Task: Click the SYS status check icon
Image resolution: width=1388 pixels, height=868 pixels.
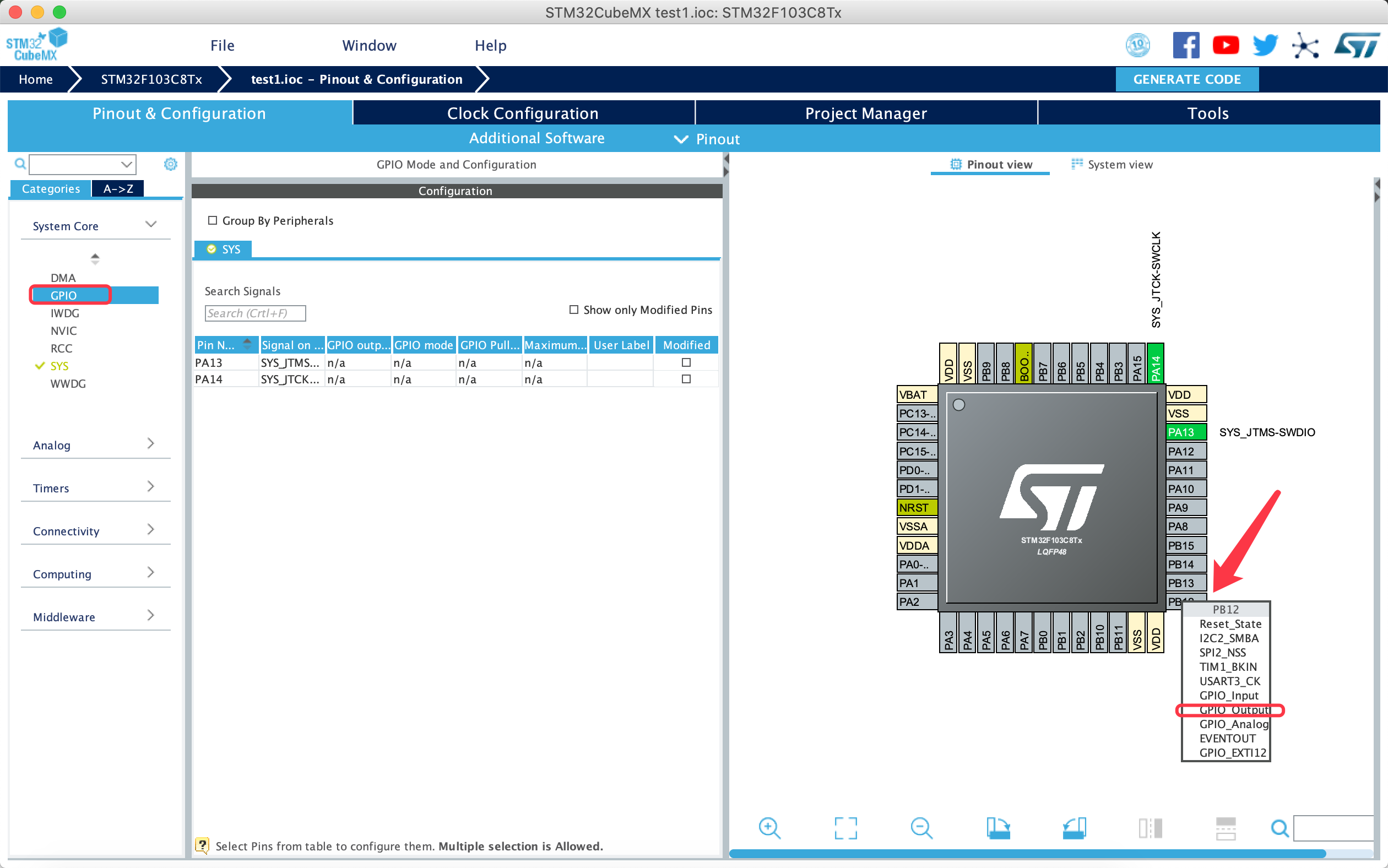Action: click(x=212, y=249)
